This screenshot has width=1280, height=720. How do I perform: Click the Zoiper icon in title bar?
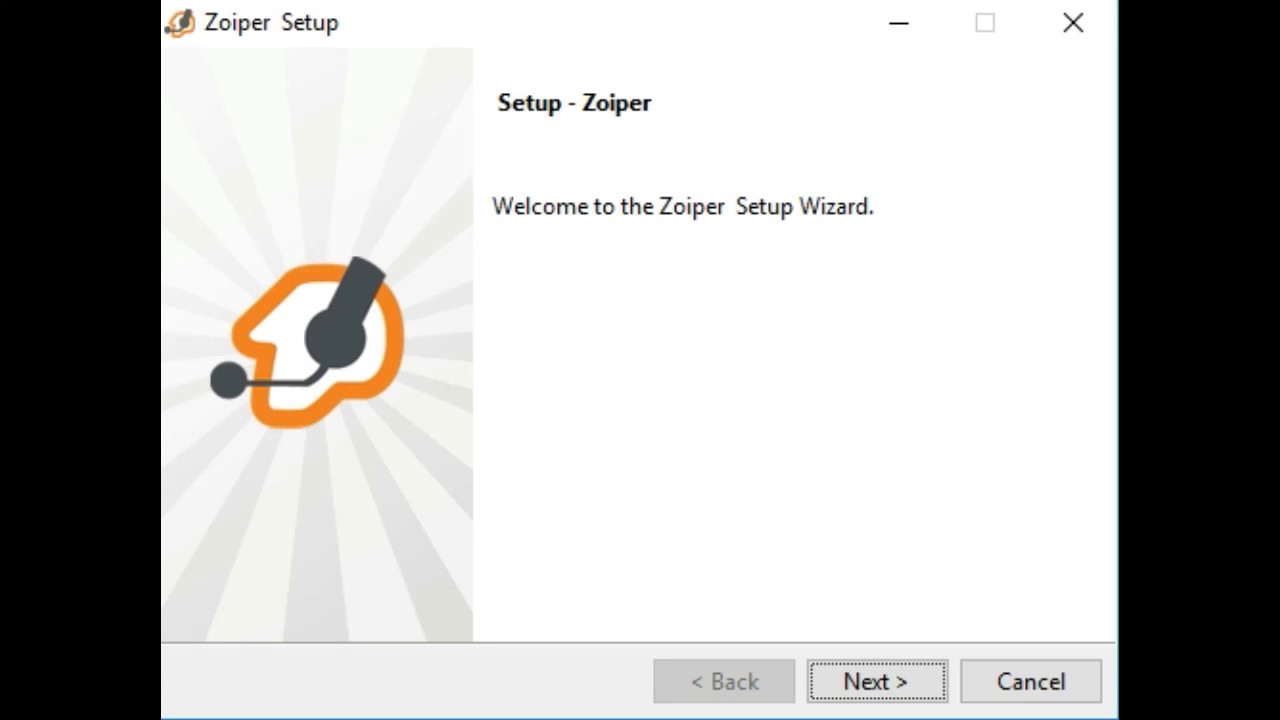point(181,22)
